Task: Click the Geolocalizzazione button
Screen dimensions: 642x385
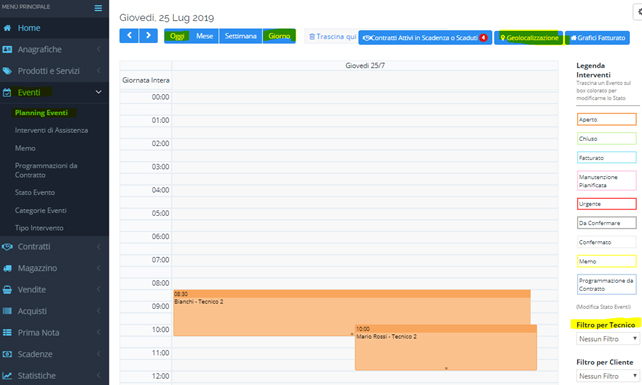Action: 529,38
